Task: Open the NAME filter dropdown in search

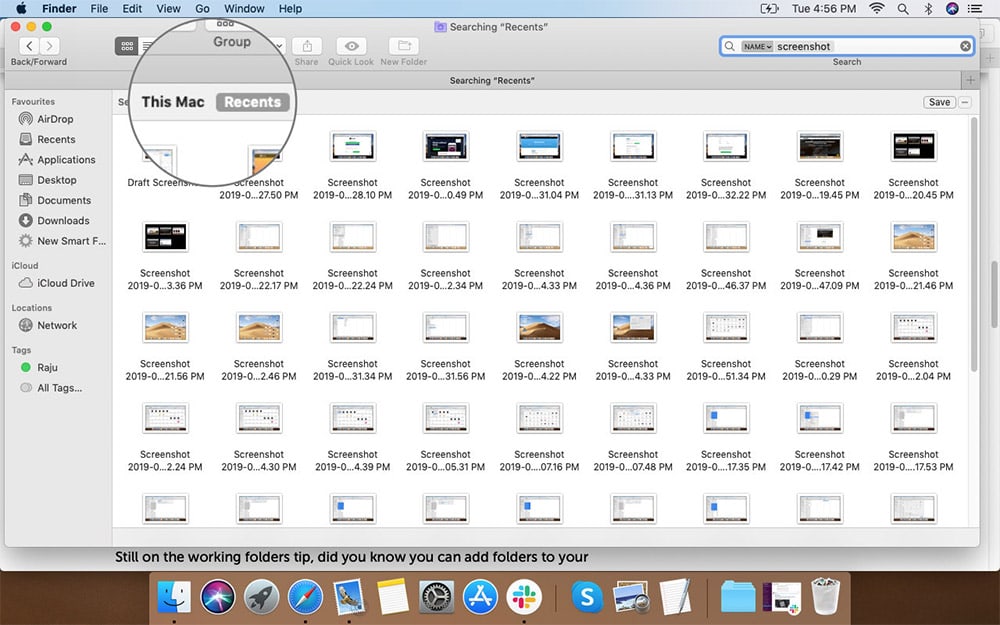Action: 757,46
